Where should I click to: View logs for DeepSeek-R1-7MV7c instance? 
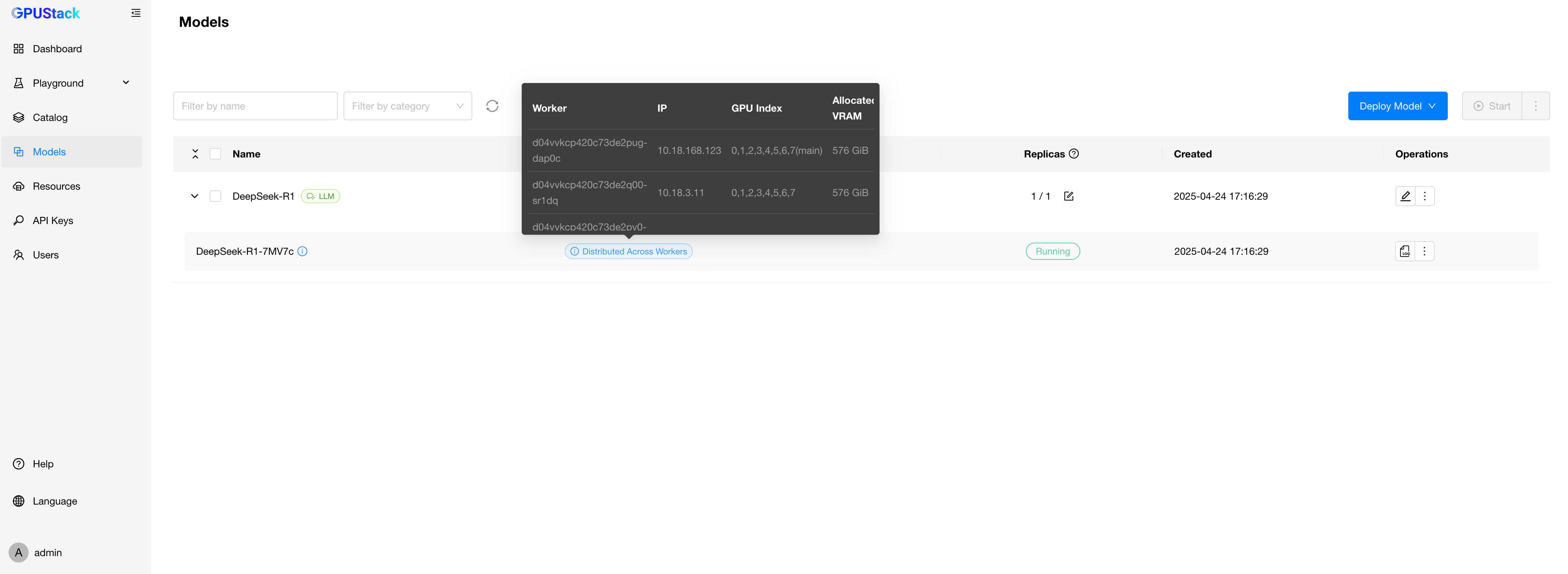click(1405, 251)
